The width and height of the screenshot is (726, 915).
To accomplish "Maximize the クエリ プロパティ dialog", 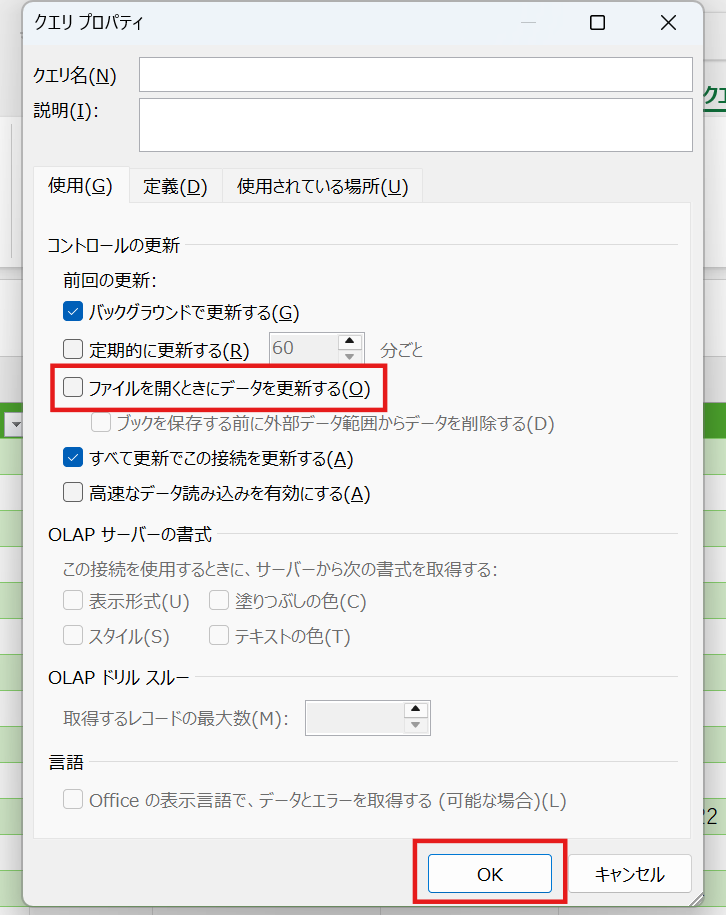I will coord(597,23).
